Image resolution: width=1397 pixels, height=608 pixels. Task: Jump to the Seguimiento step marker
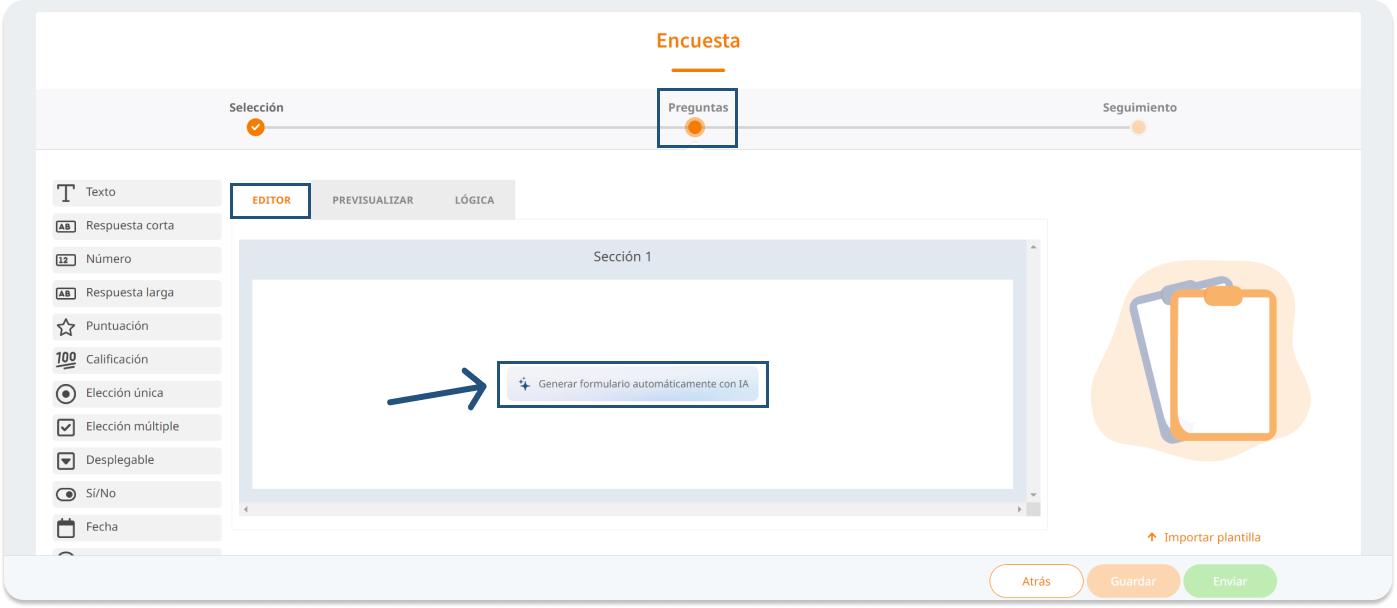[x=1138, y=127]
